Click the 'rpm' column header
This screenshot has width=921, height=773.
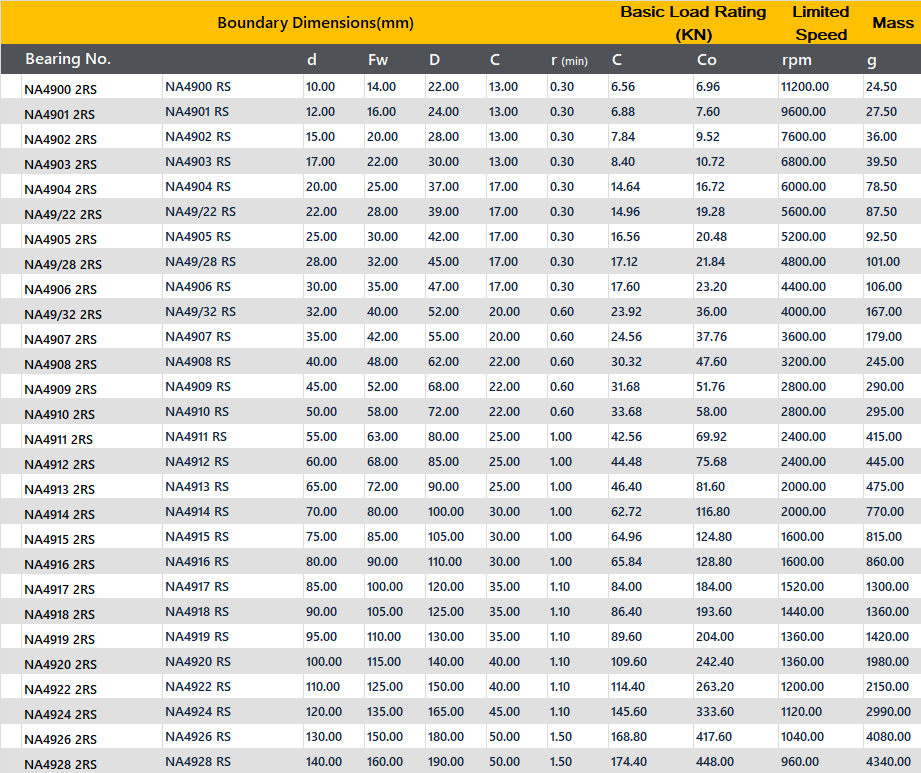coord(796,60)
